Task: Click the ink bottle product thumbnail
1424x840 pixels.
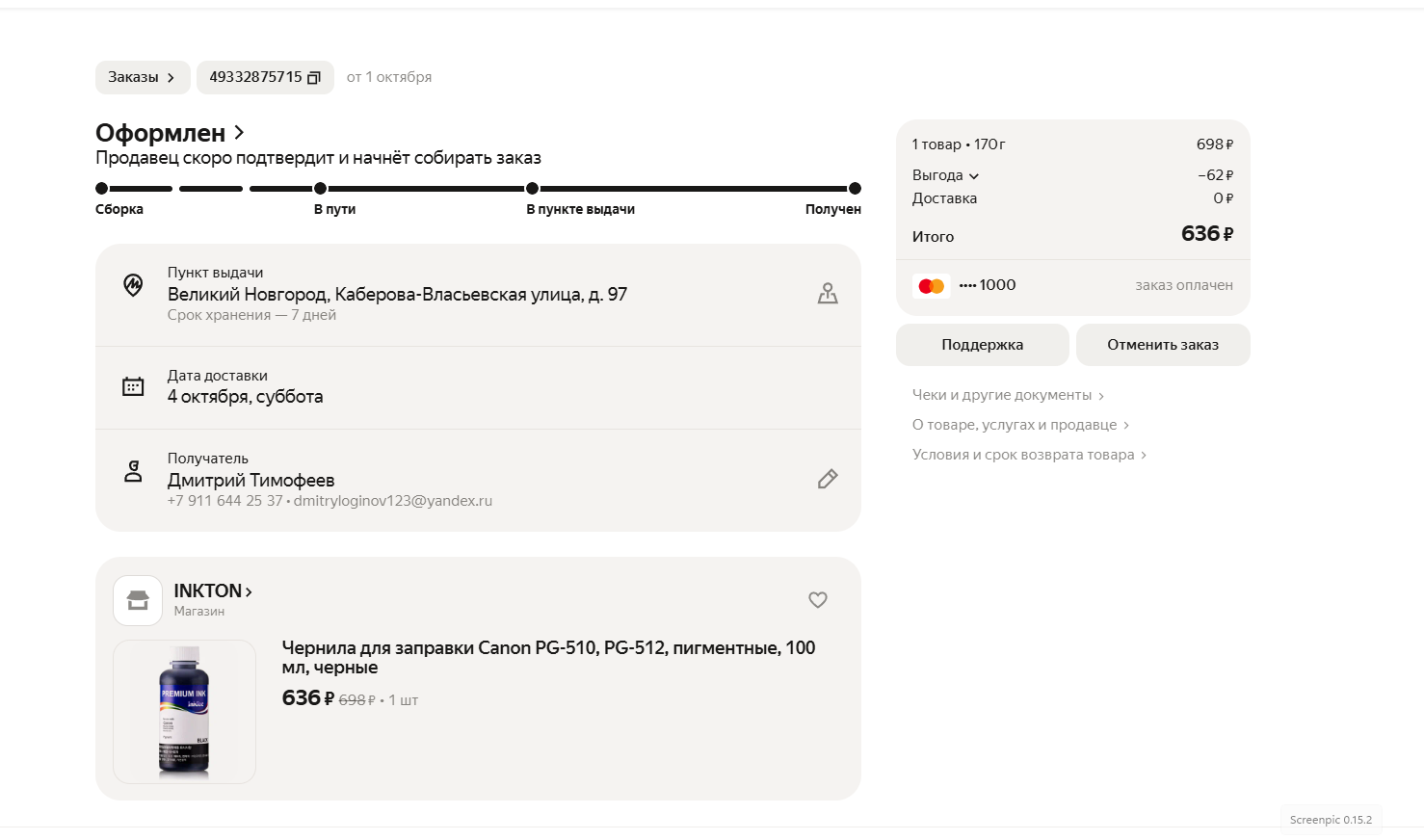Action: pyautogui.click(x=184, y=712)
